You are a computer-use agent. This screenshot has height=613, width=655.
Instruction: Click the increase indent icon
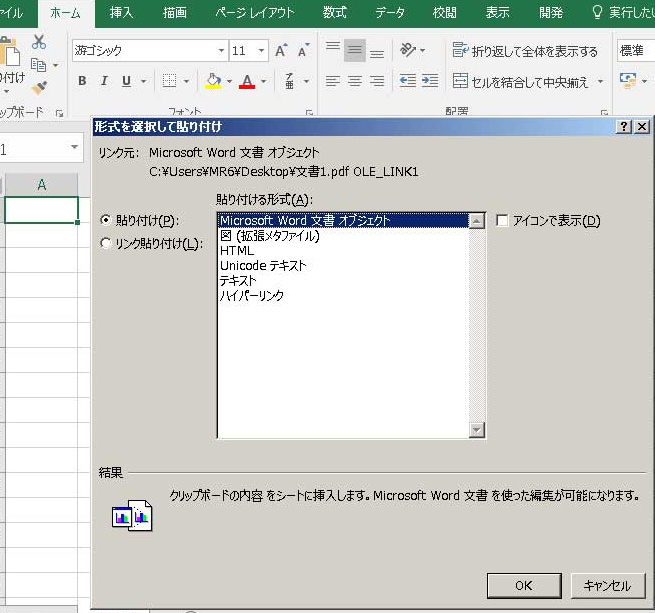[x=430, y=81]
